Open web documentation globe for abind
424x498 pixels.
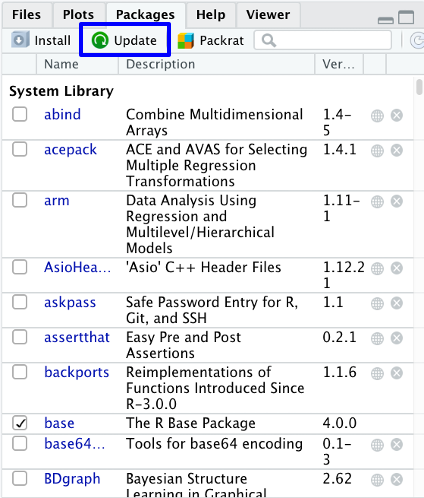point(377,116)
